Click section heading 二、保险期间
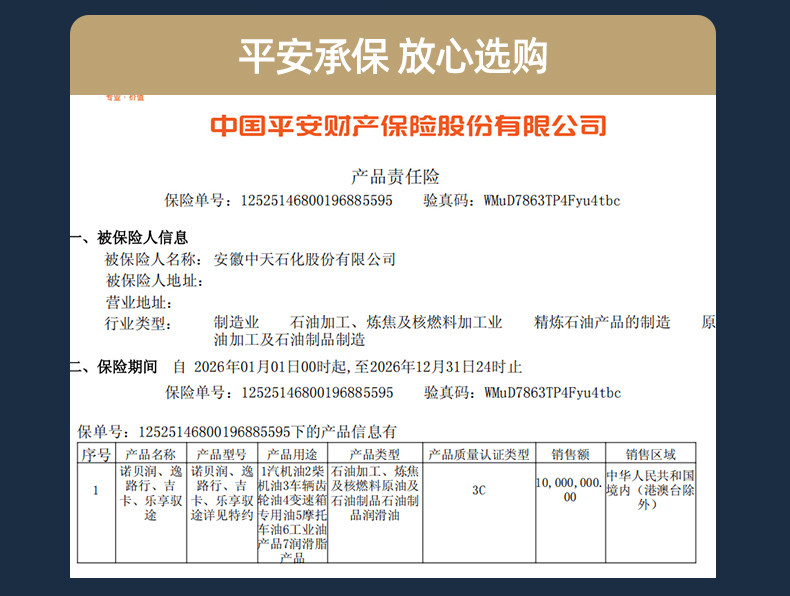This screenshot has height=596, width=790. (x=114, y=367)
